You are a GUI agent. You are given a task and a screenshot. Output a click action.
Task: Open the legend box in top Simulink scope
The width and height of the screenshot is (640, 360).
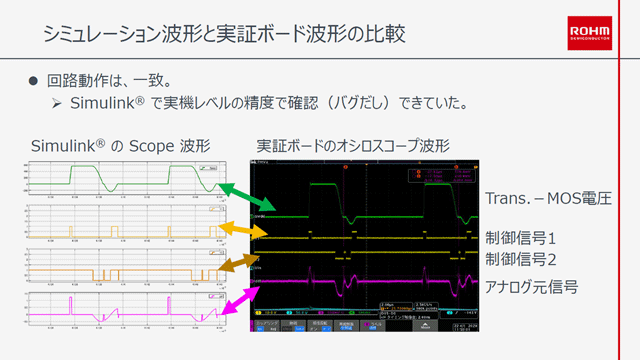tap(208, 168)
